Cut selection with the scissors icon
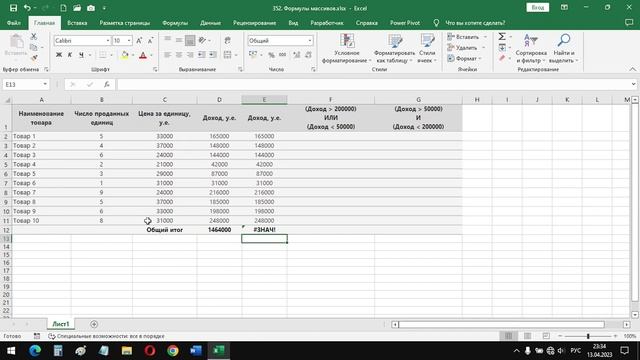 click(x=34, y=37)
